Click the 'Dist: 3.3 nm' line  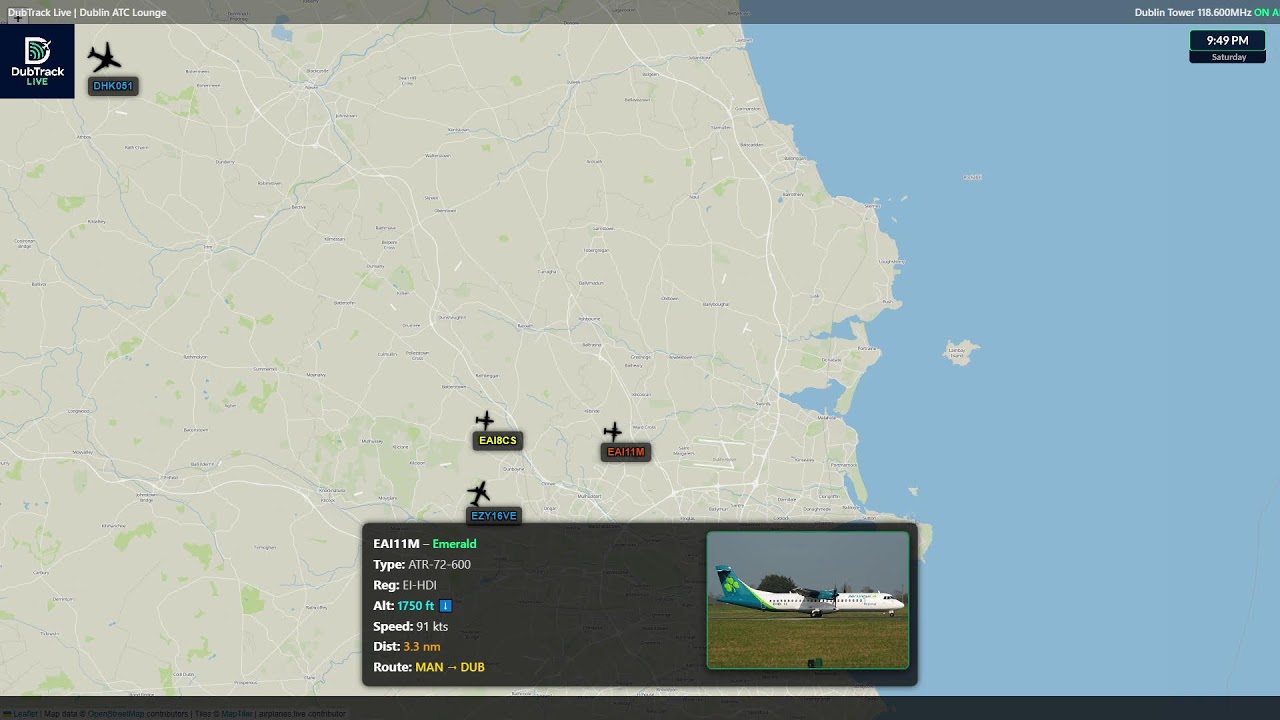(407, 647)
